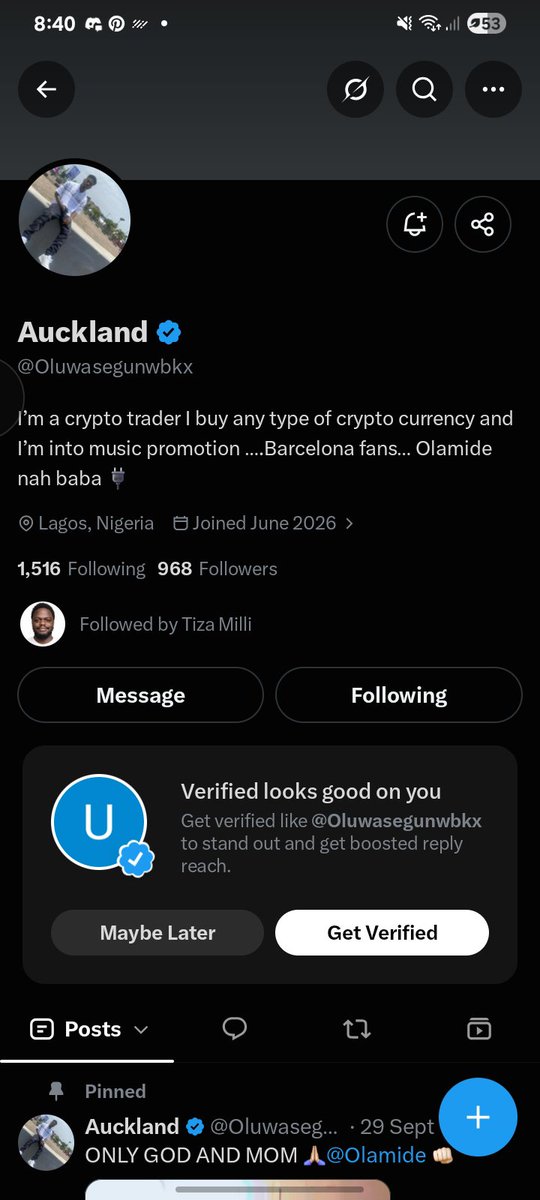Open the 968 Followers list
The height and width of the screenshot is (1200, 540).
pos(217,569)
